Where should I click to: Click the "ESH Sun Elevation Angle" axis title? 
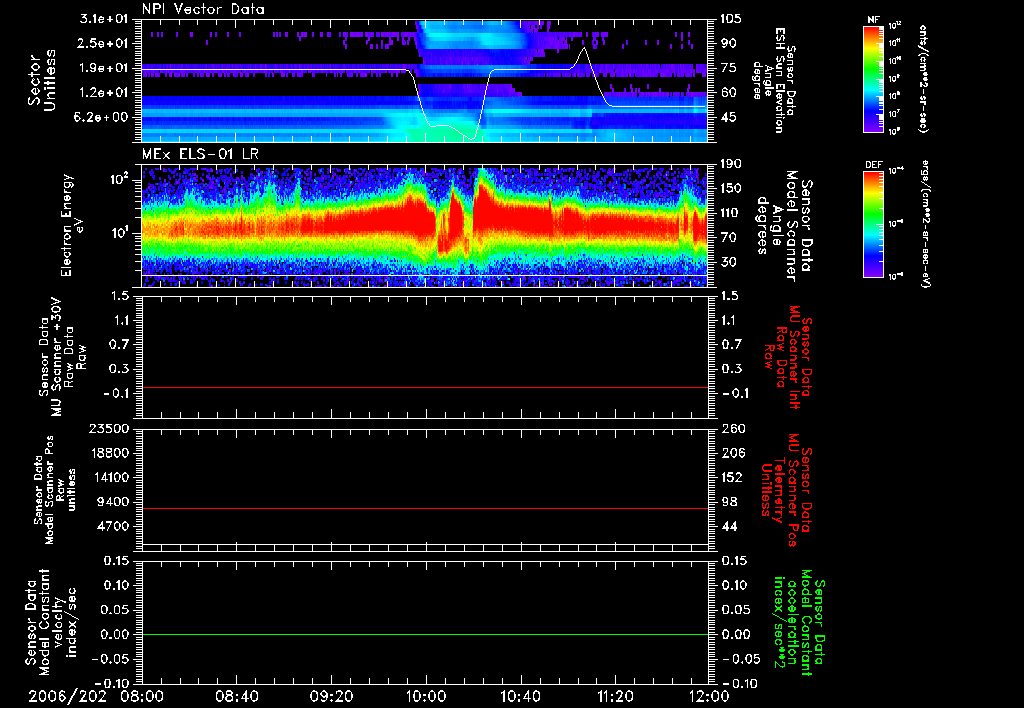[774, 80]
